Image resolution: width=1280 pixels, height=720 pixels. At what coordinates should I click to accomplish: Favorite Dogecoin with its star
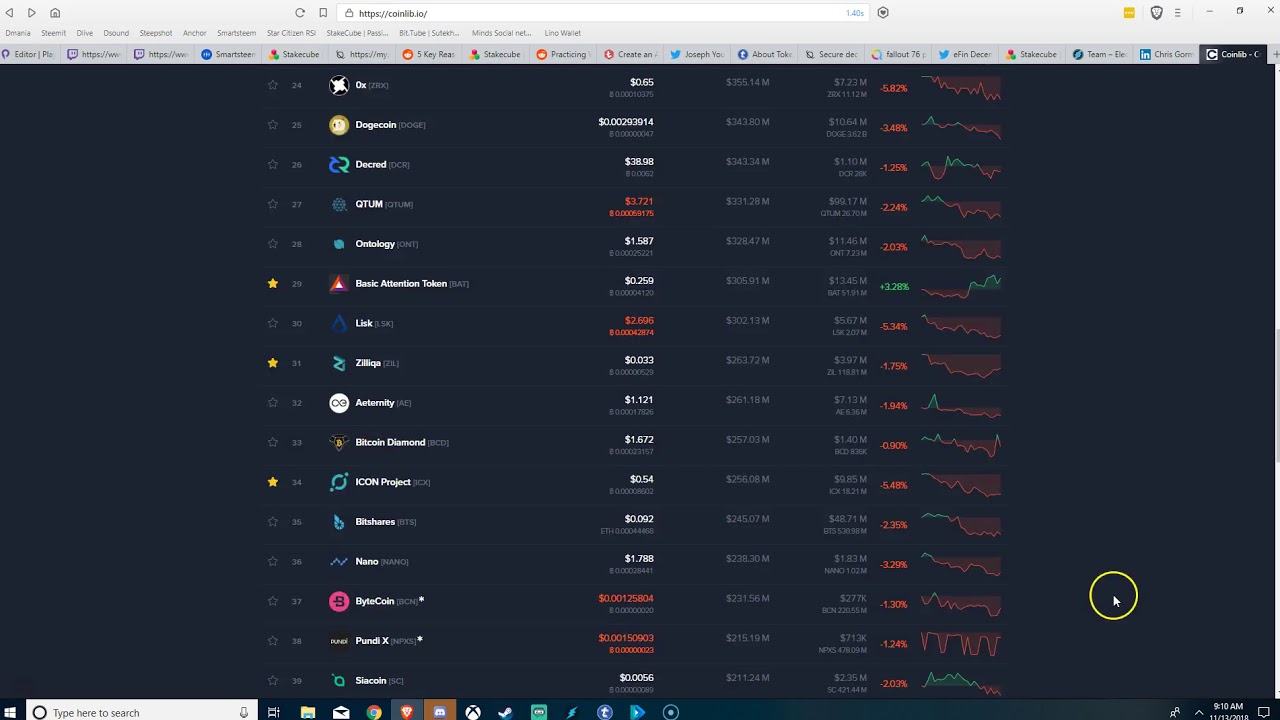click(272, 125)
